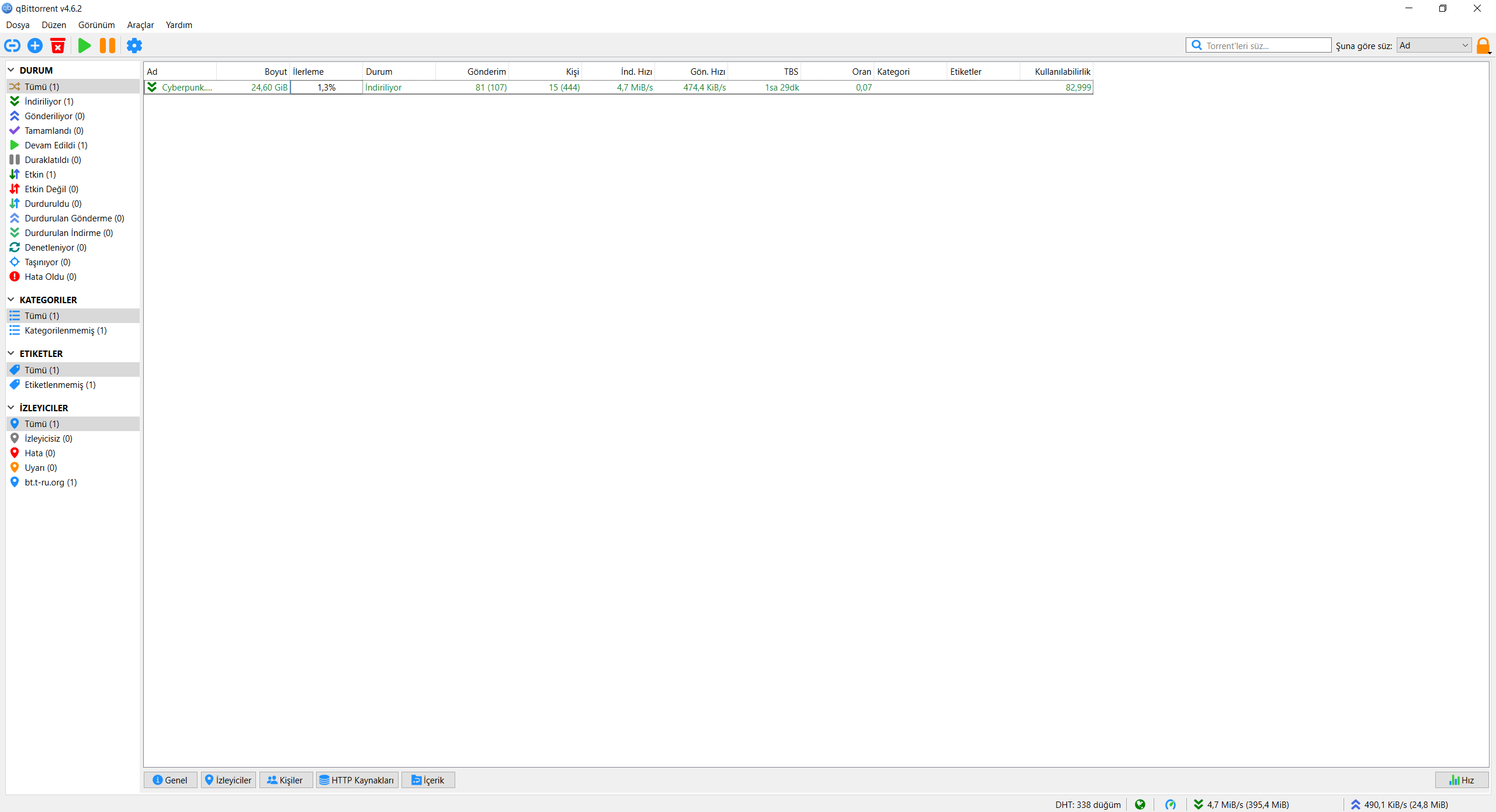Collapse the DURUM section
Viewport: 1496px width, 812px height.
[11, 70]
